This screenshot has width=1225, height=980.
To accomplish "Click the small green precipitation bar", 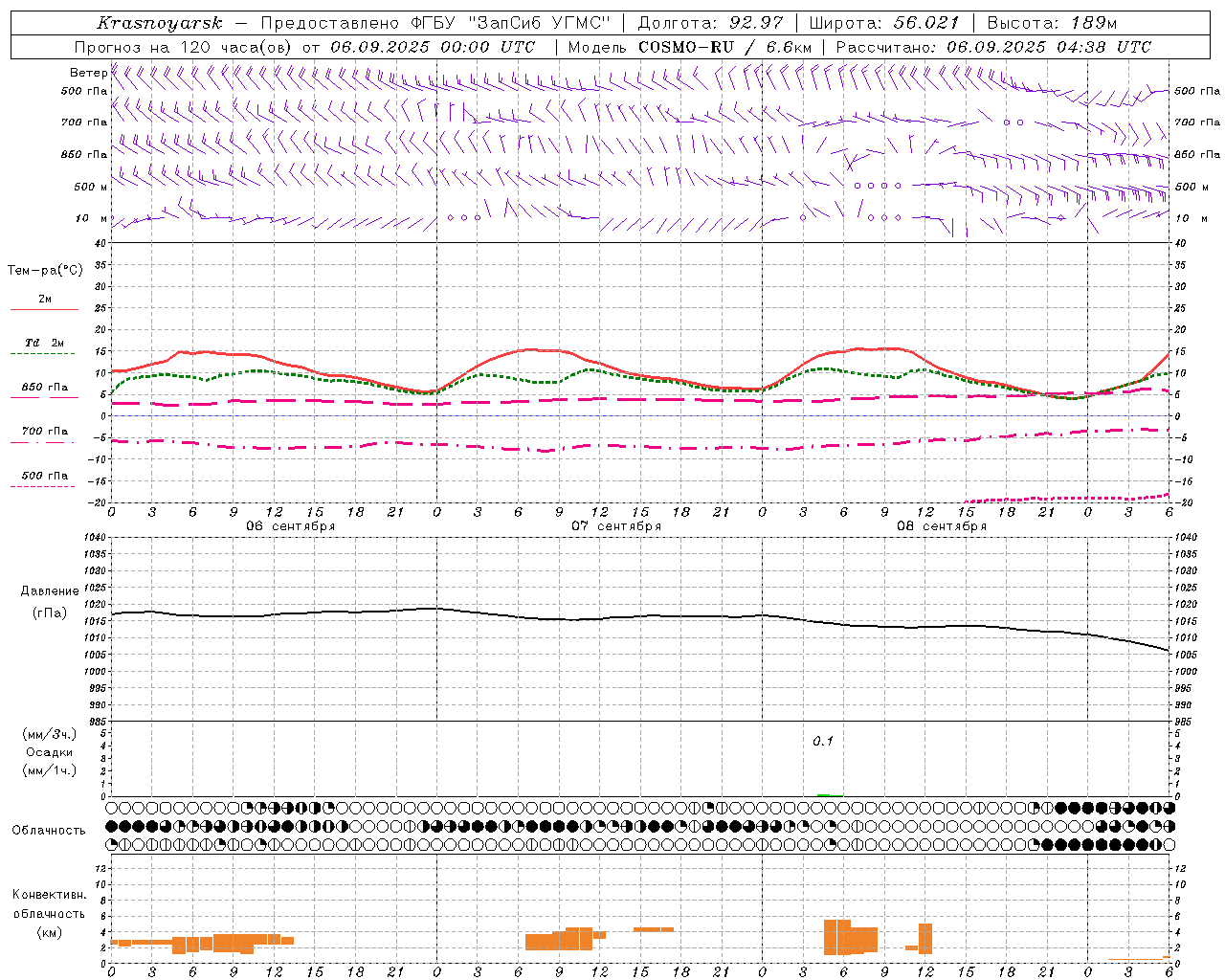I will point(823,794).
